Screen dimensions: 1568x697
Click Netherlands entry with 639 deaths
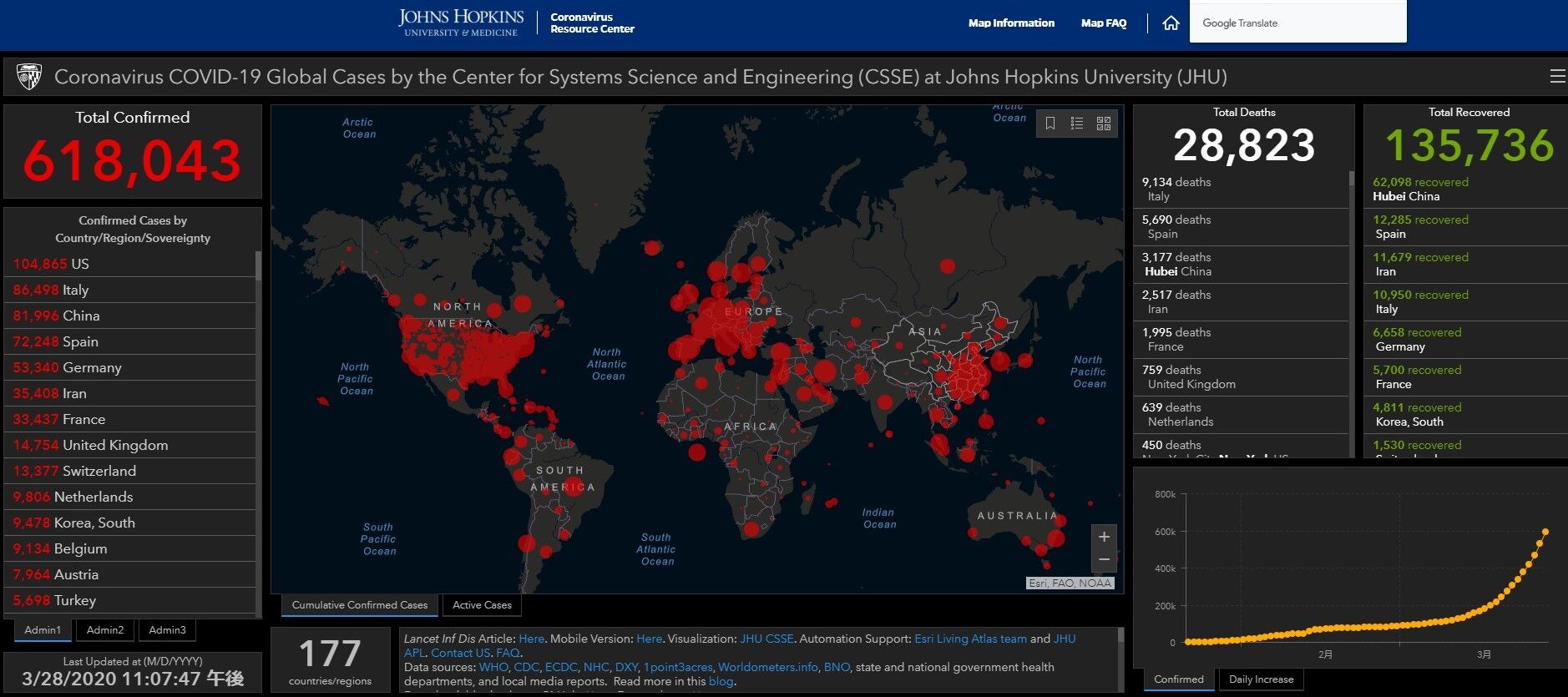pyautogui.click(x=1242, y=415)
